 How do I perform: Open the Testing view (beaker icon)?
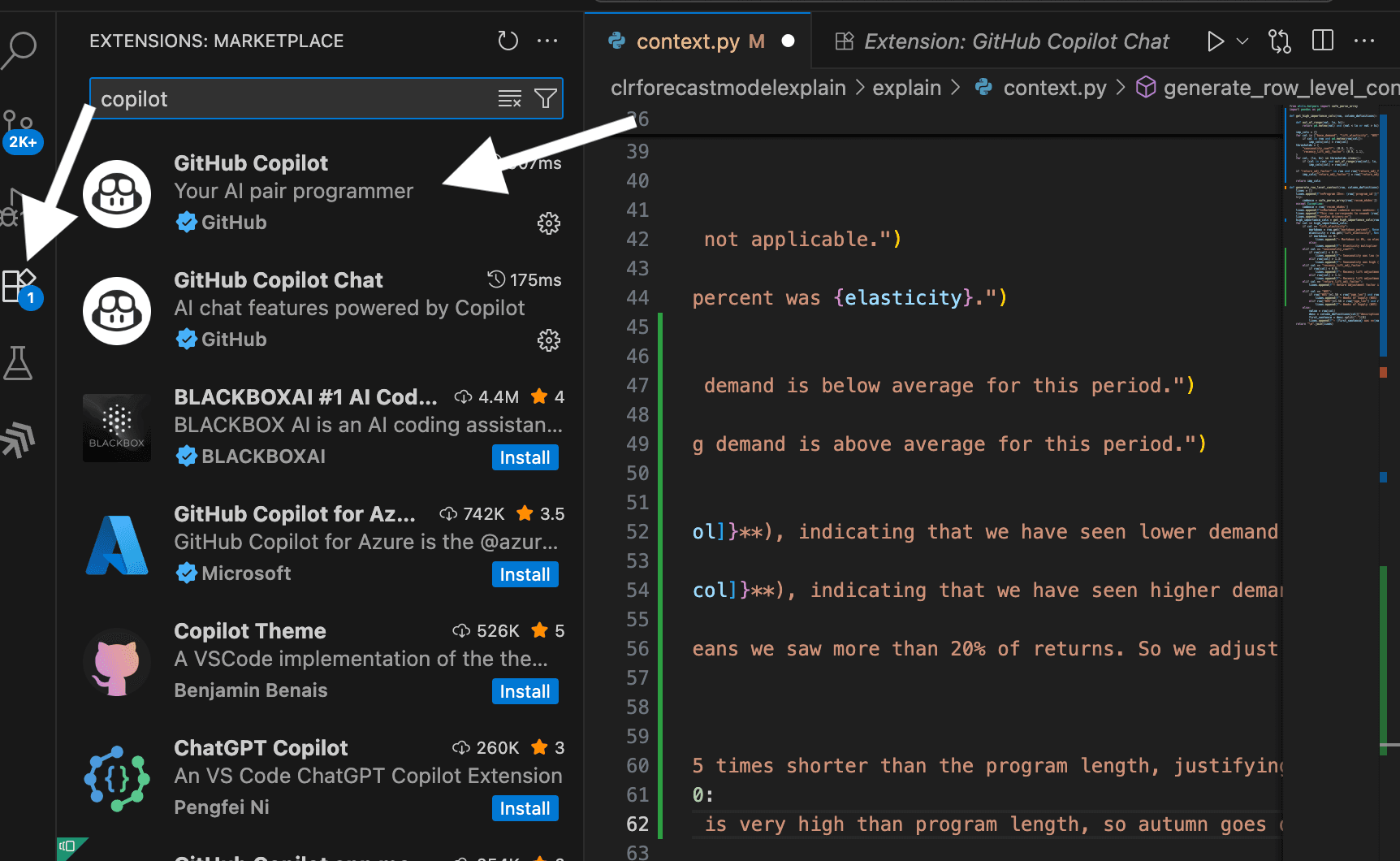tap(19, 363)
